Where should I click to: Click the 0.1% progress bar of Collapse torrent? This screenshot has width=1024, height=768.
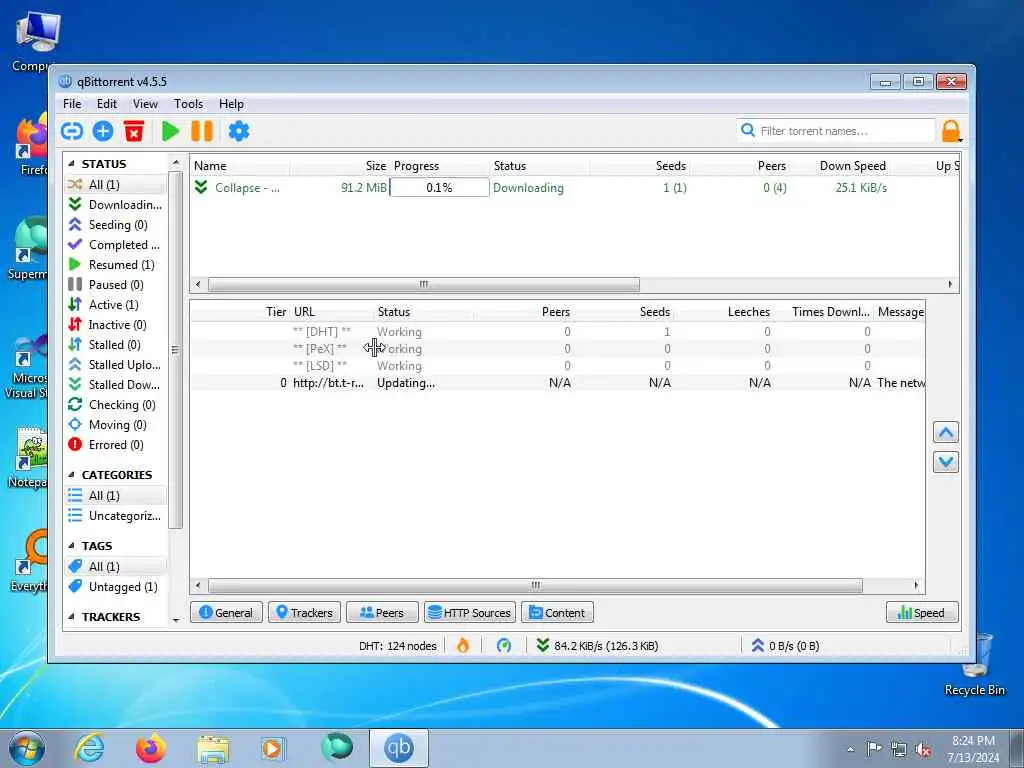click(x=440, y=187)
